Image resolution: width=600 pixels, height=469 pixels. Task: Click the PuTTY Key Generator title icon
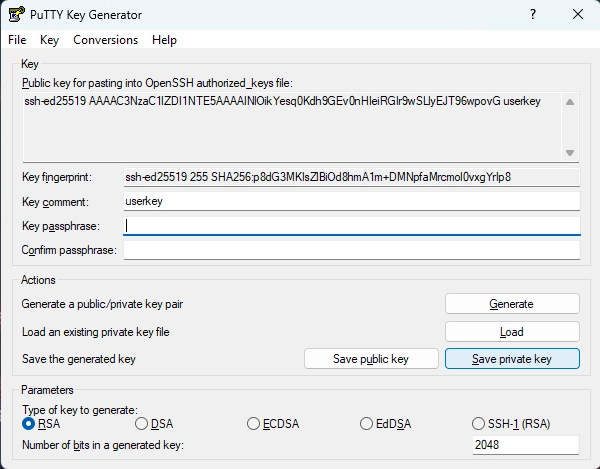click(16, 15)
